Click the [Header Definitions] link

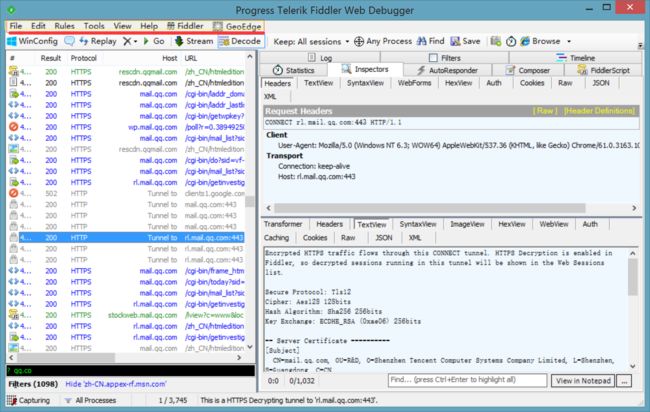[599, 111]
